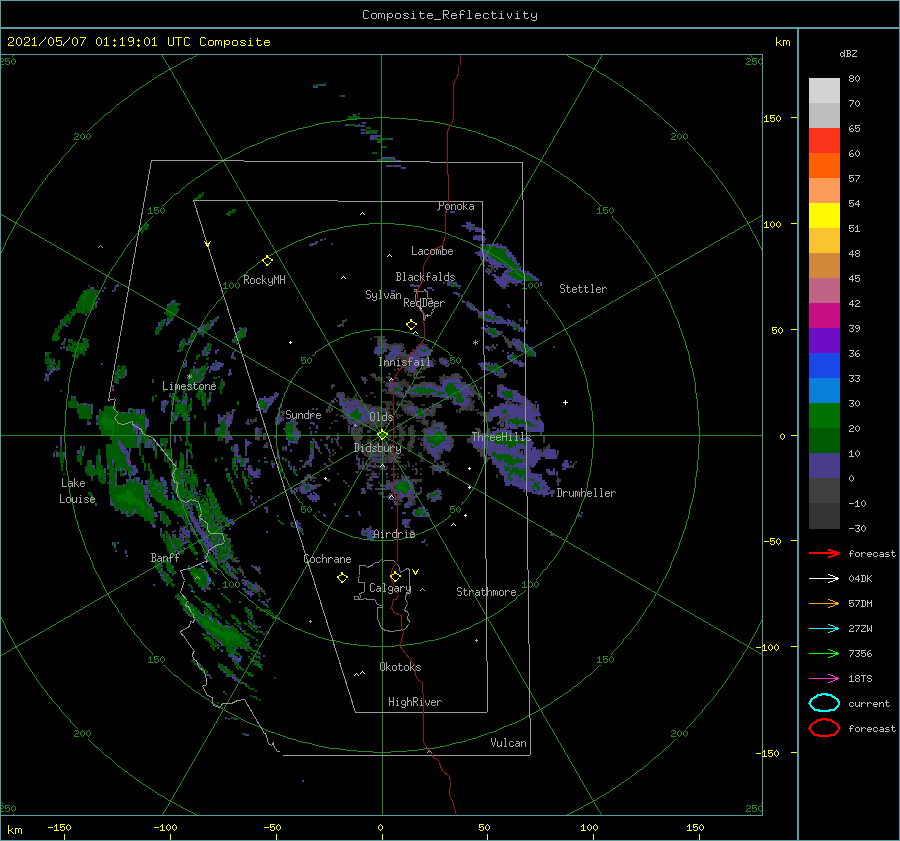Viewport: 900px width, 841px height.
Task: Click the 39 dBZ magenta color swatch
Action: (x=824, y=315)
